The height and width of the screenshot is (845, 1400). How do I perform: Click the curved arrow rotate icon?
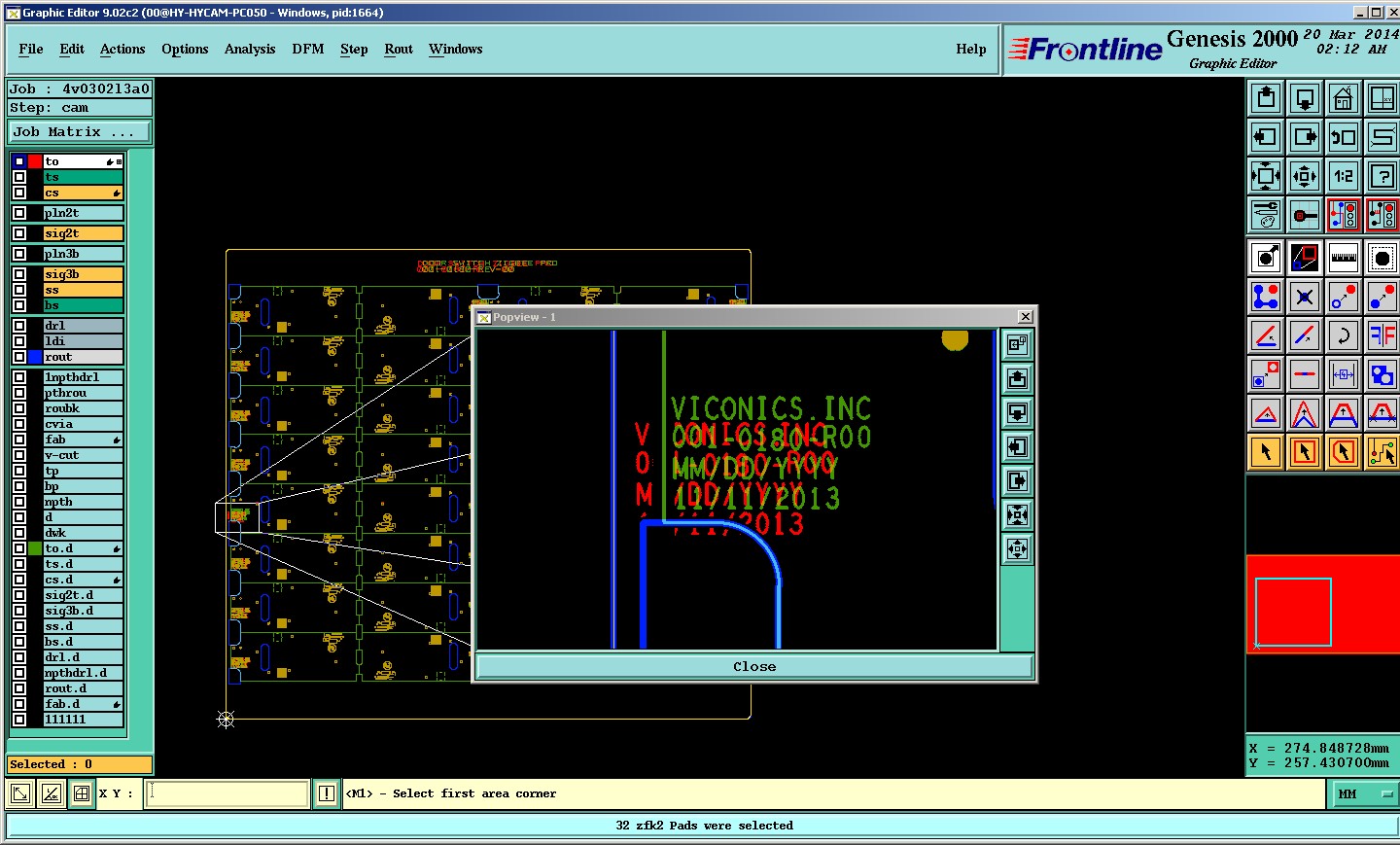click(x=1344, y=335)
